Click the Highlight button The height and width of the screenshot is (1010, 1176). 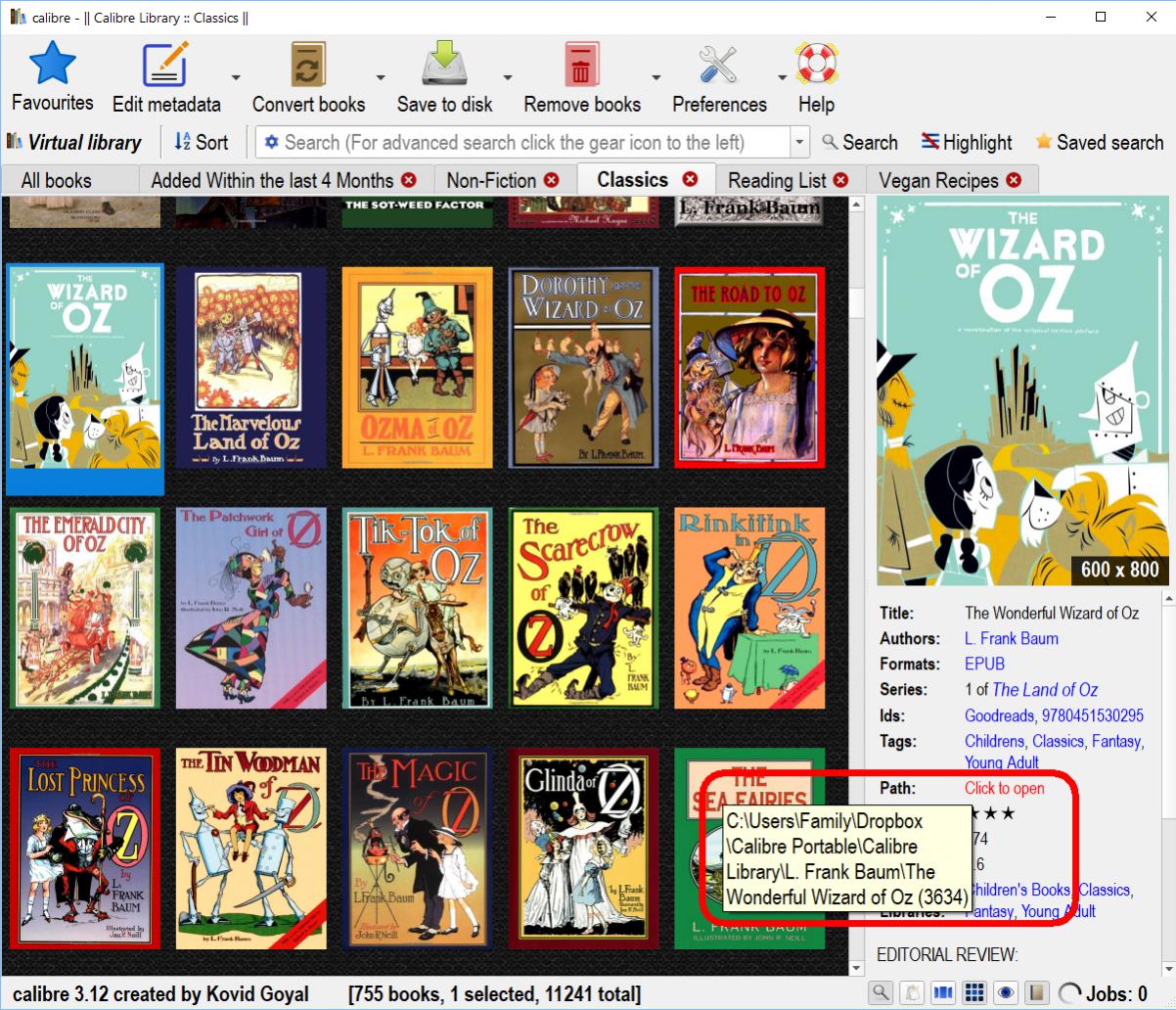(967, 142)
